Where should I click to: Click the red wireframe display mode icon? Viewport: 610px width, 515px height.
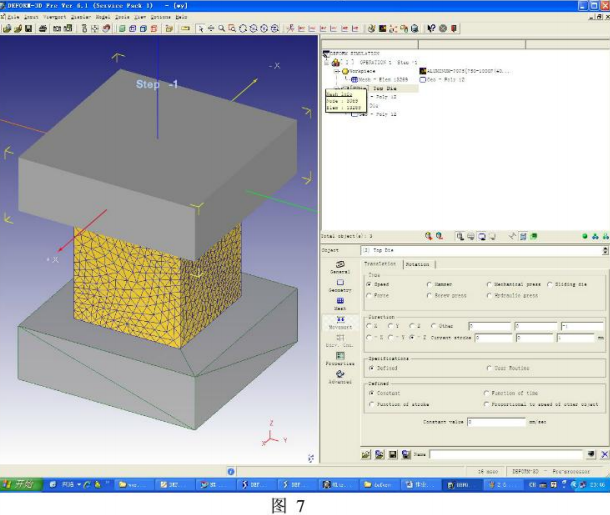click(x=154, y=28)
